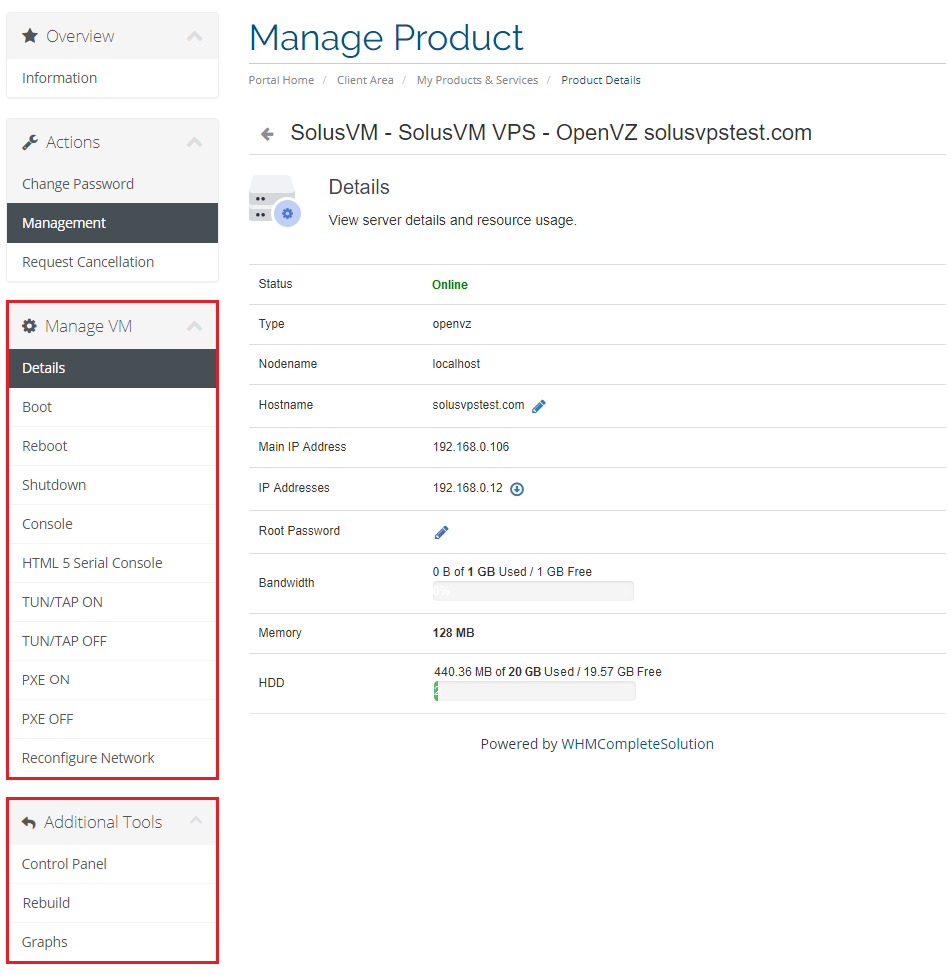The image size is (950, 975).
Task: Open Information in the Overview panel
Action: (x=113, y=78)
